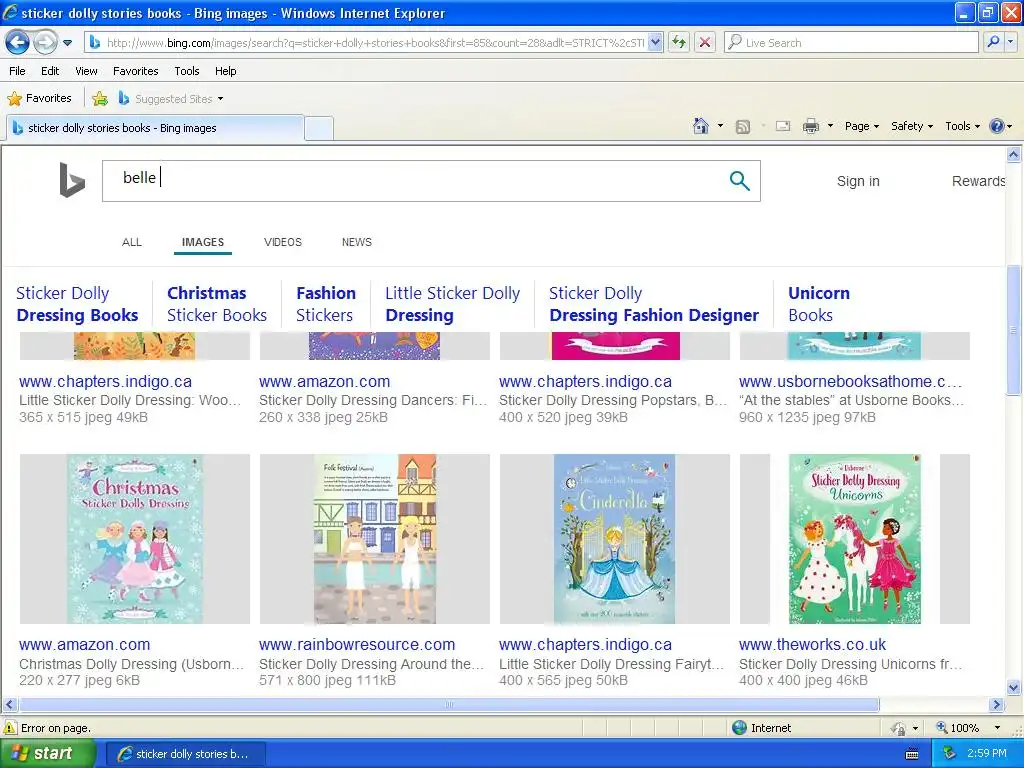Expand the Home button dropdown arrow

[x=720, y=126]
